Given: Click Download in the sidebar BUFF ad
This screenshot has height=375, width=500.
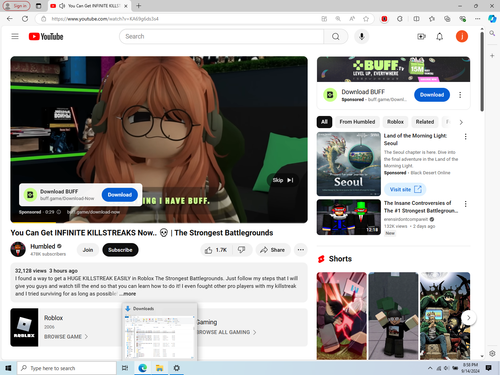Looking at the screenshot, I should pos(432,95).
